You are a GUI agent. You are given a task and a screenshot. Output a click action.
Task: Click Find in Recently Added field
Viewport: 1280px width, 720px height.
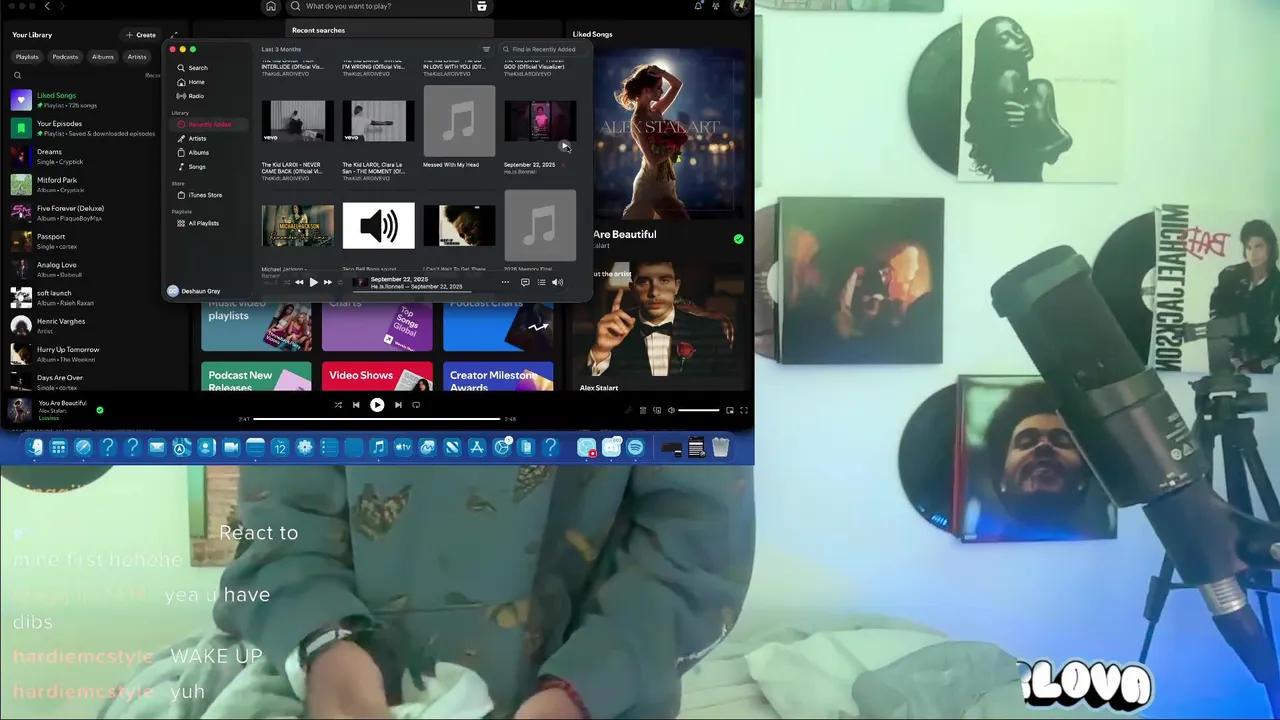pos(544,49)
